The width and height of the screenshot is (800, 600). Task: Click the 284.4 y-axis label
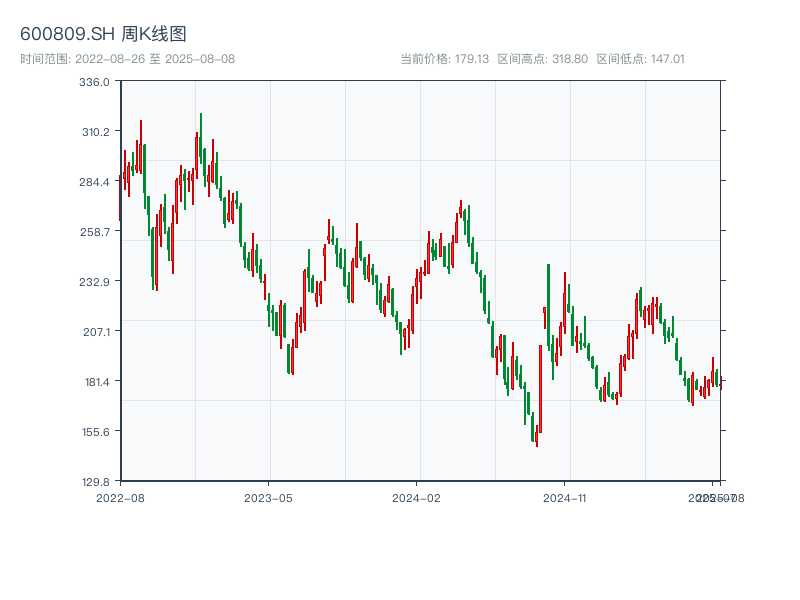tap(94, 182)
